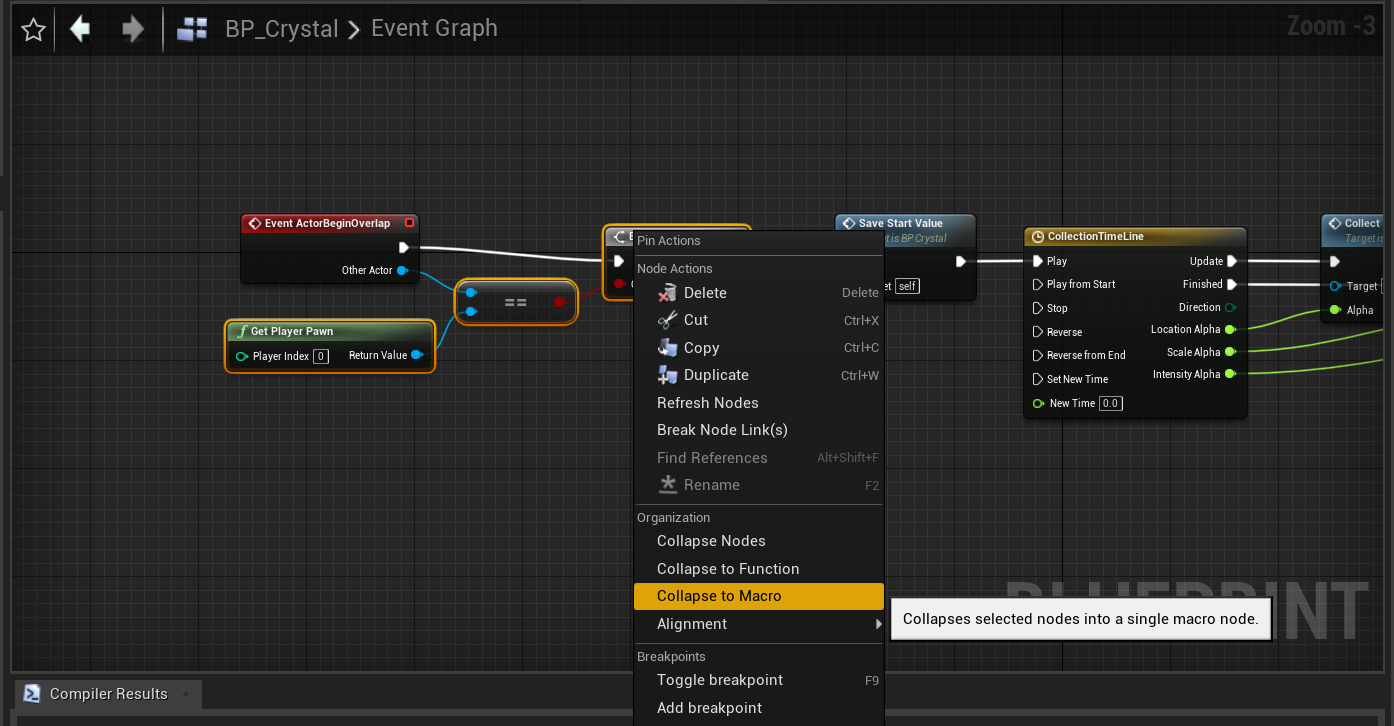Click Set New Time input pin
Viewport: 1394px width, 726px height.
1038,379
